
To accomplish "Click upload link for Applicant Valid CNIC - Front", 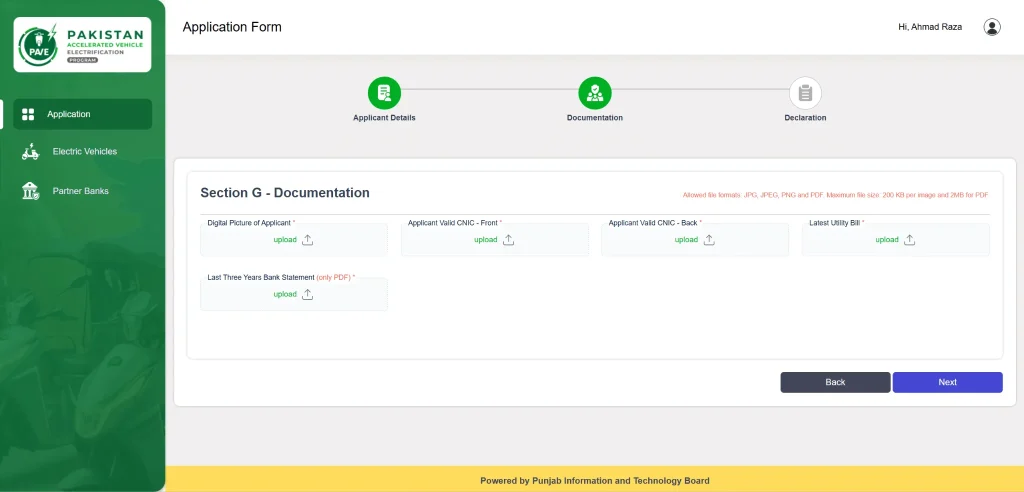I will 485,240.
